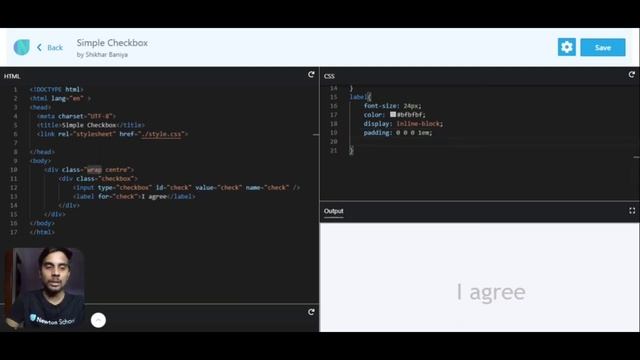Image resolution: width=640 pixels, height=360 pixels.
Task: Expand the collapsed panel with up-arrow circle
Action: [x=98, y=320]
